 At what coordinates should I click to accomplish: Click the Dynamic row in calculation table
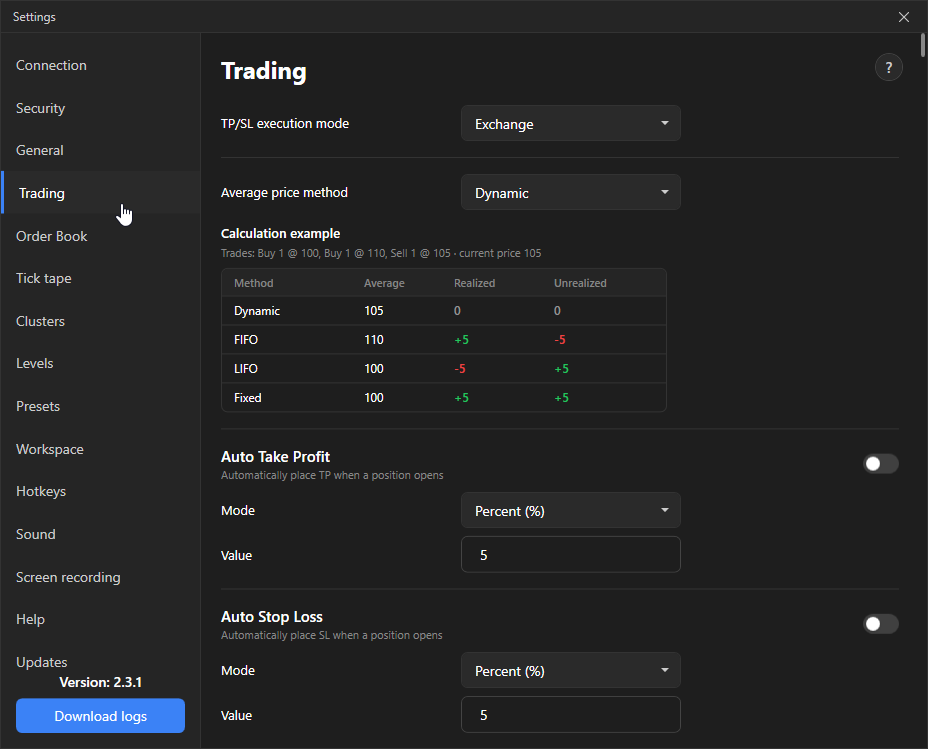click(x=444, y=311)
